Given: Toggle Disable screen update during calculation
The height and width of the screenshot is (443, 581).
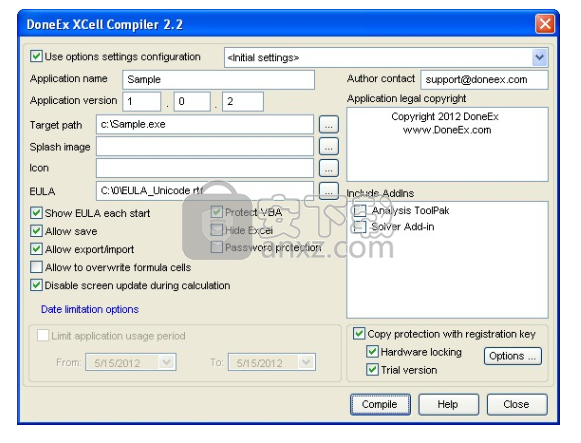Looking at the screenshot, I should [x=36, y=285].
